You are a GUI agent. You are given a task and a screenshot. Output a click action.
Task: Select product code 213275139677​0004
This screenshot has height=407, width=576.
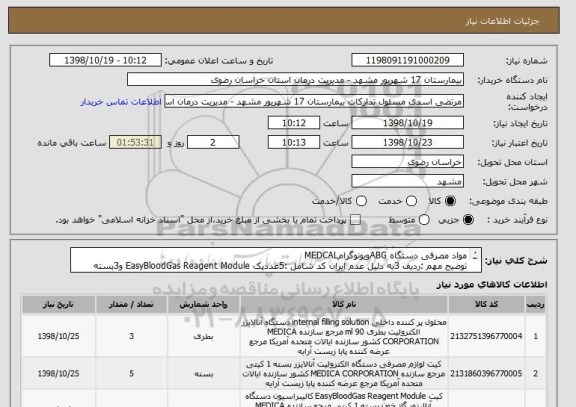(x=486, y=336)
